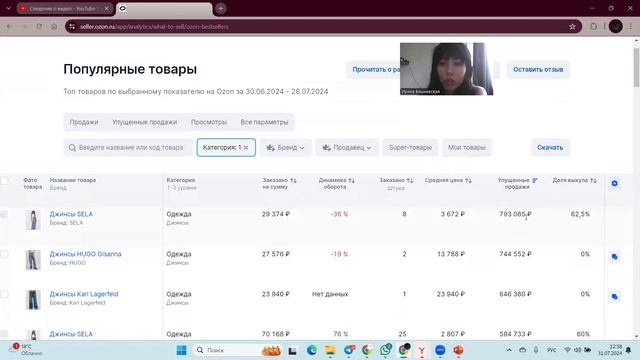The height and width of the screenshot is (360, 640).
Task: Open Zoom app from taskbar
Action: pyautogui.click(x=440, y=350)
